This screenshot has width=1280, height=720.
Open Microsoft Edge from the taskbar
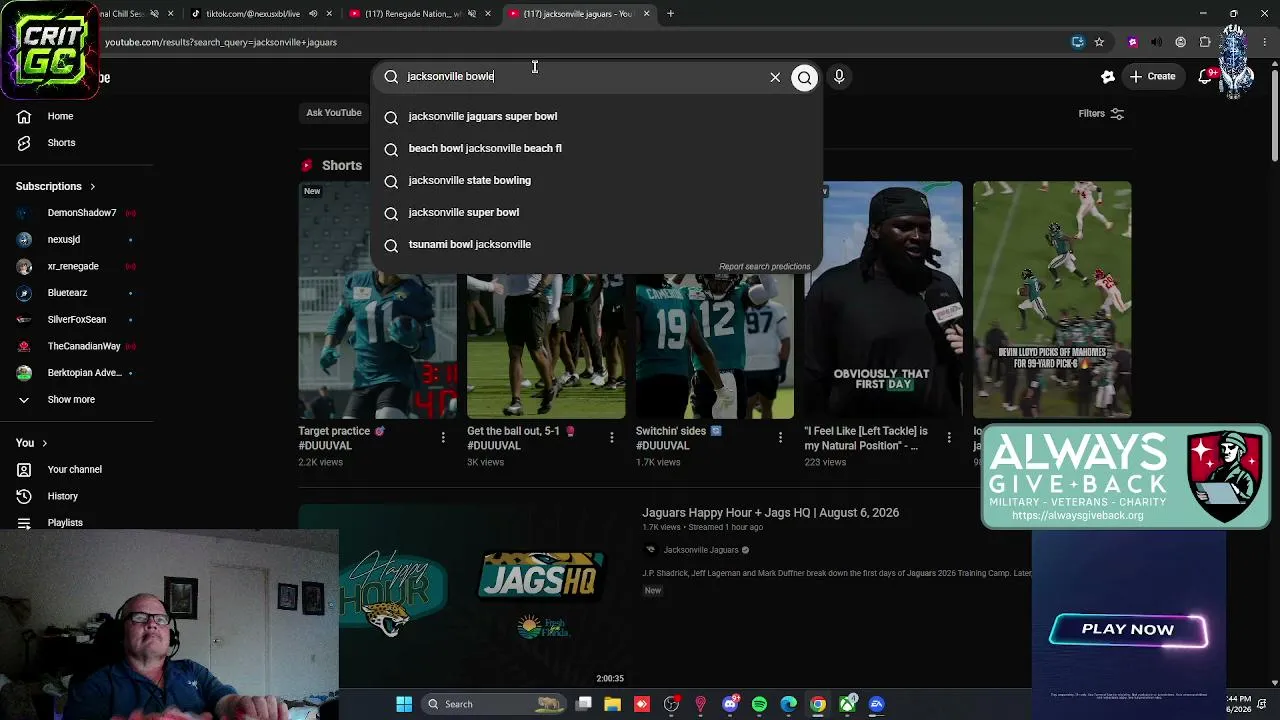789,704
